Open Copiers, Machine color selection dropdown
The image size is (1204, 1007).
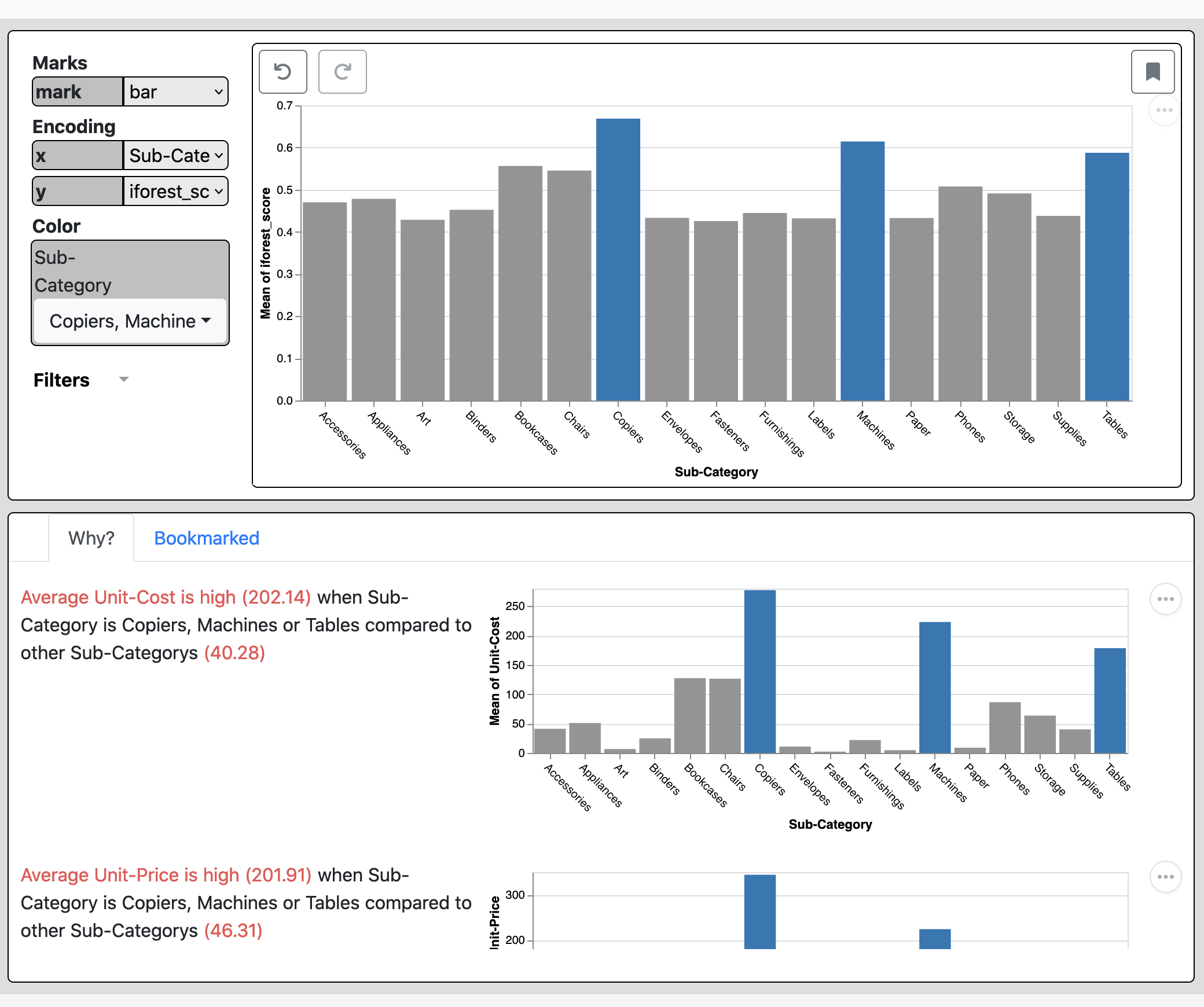tap(130, 321)
